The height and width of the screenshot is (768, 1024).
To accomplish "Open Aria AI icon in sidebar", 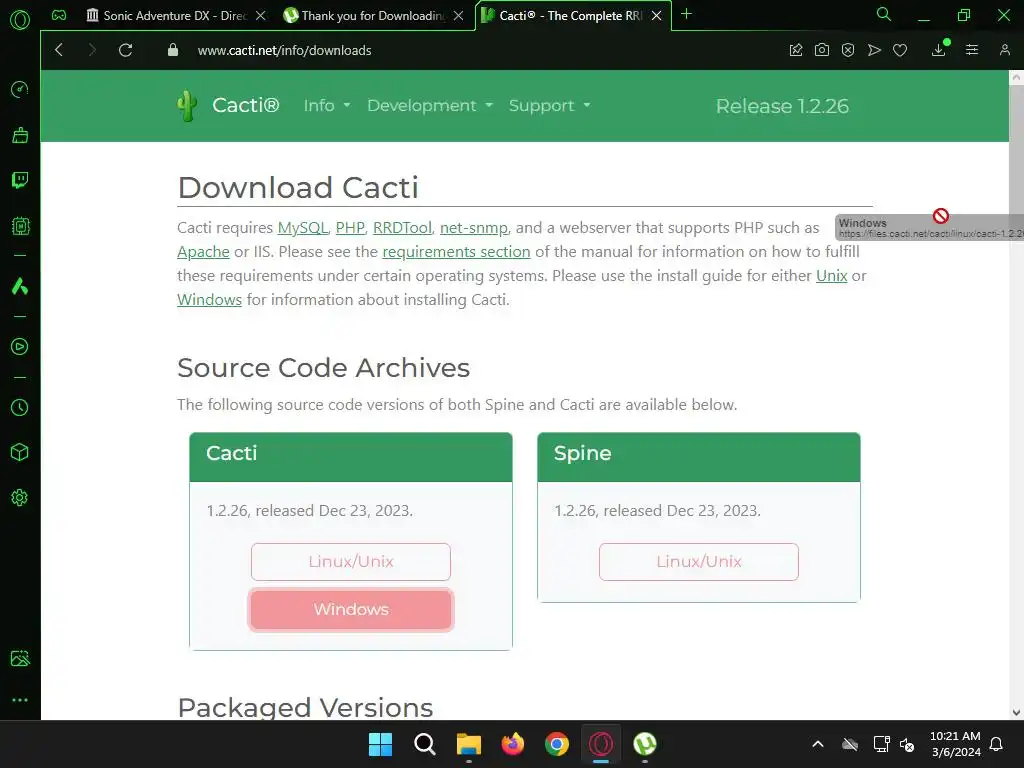I will coord(20,286).
